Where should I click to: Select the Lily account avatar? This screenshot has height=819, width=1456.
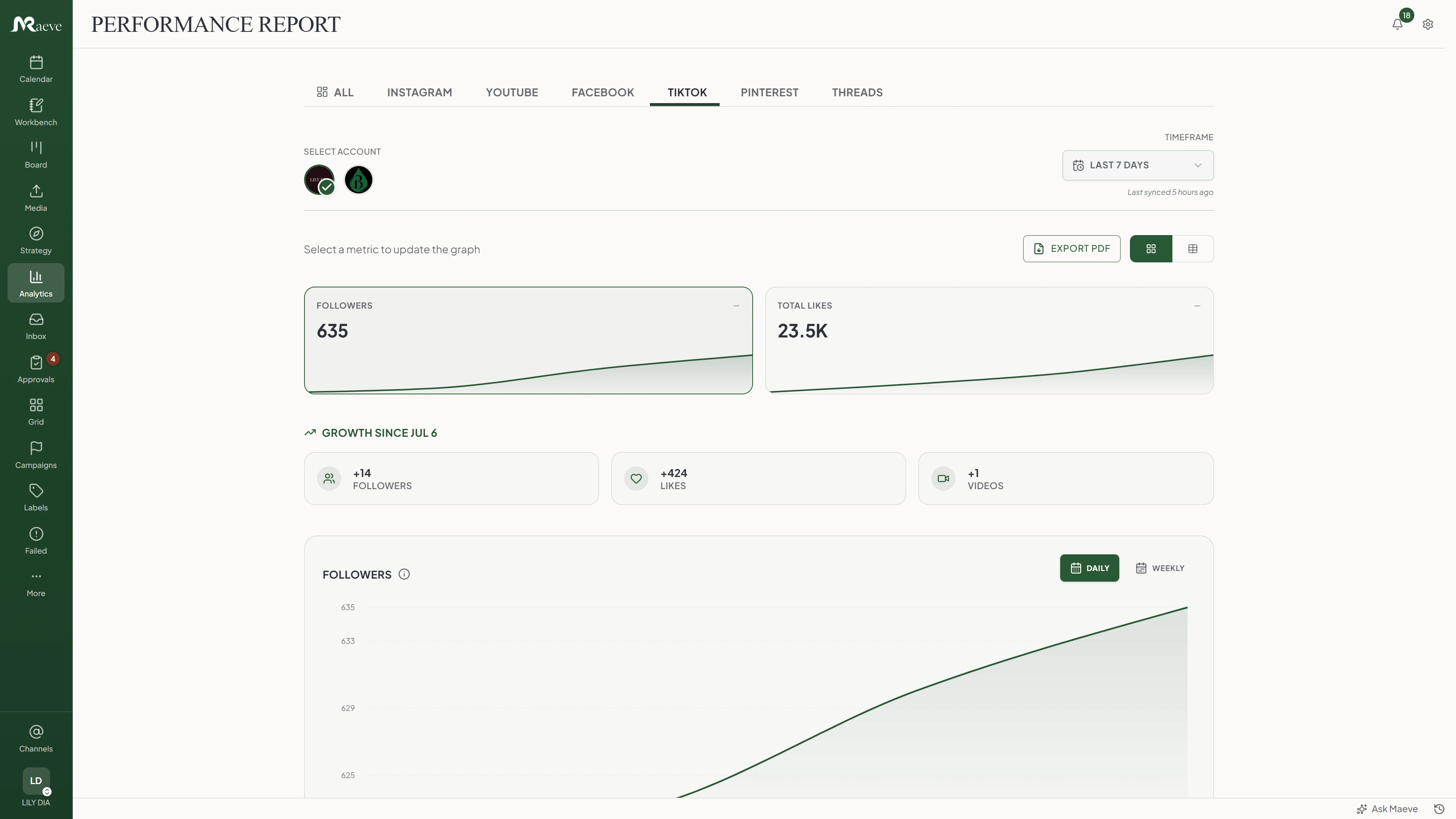[319, 180]
